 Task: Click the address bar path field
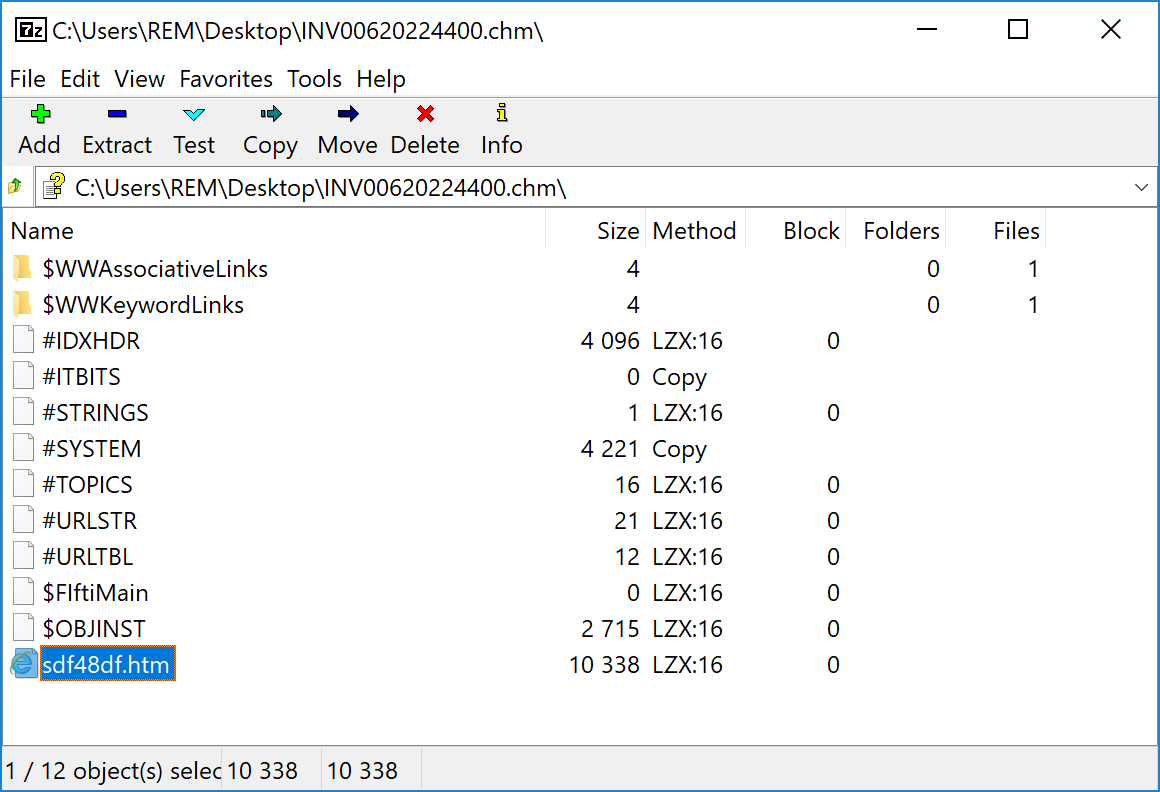tap(600, 187)
